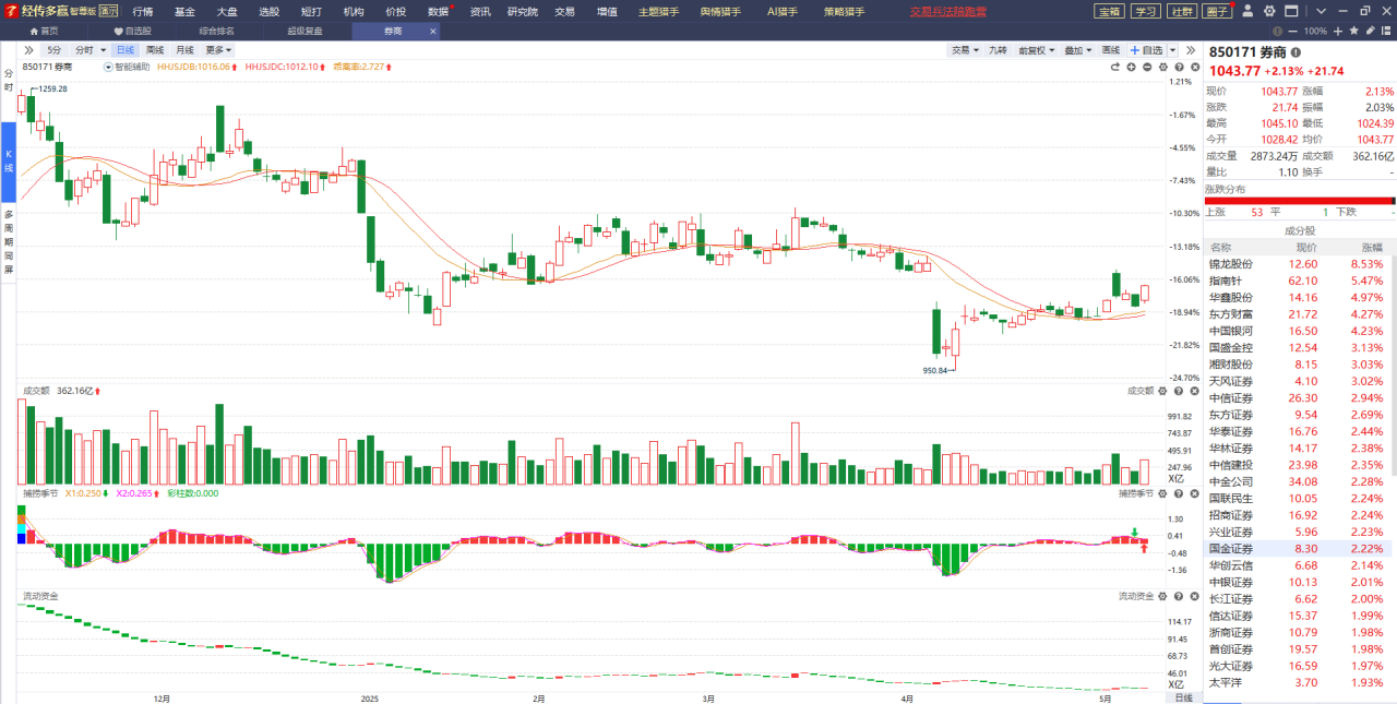Viewport: 1397px width, 704px height.
Task: Click the alert info icon left of zoom controls
Action: pyautogui.click(x=1277, y=31)
